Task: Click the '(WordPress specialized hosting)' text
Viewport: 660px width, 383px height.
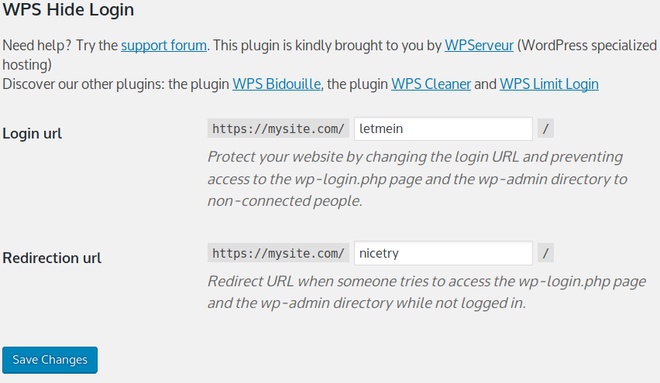Action: 330,55
